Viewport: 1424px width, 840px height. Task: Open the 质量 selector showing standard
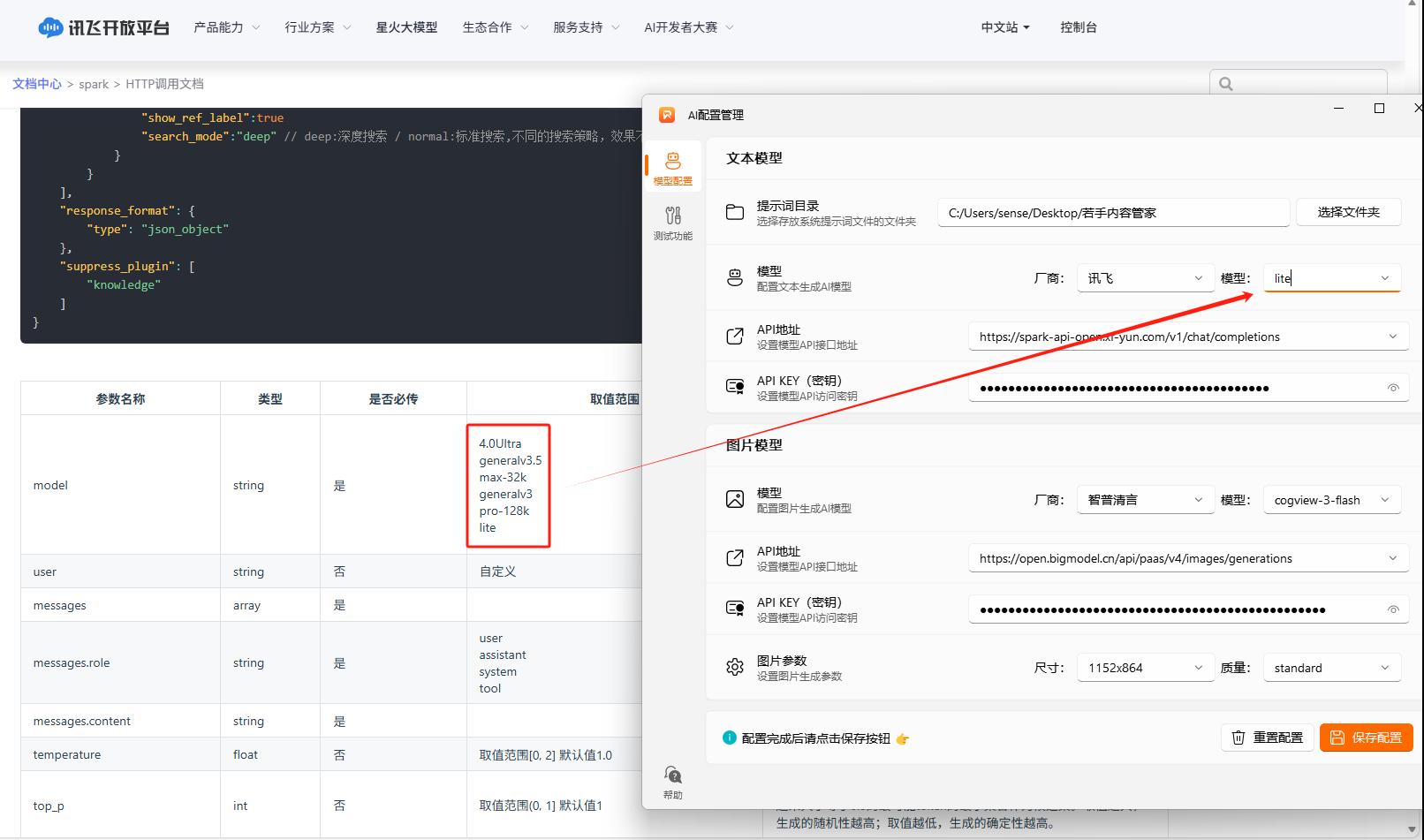[1331, 667]
